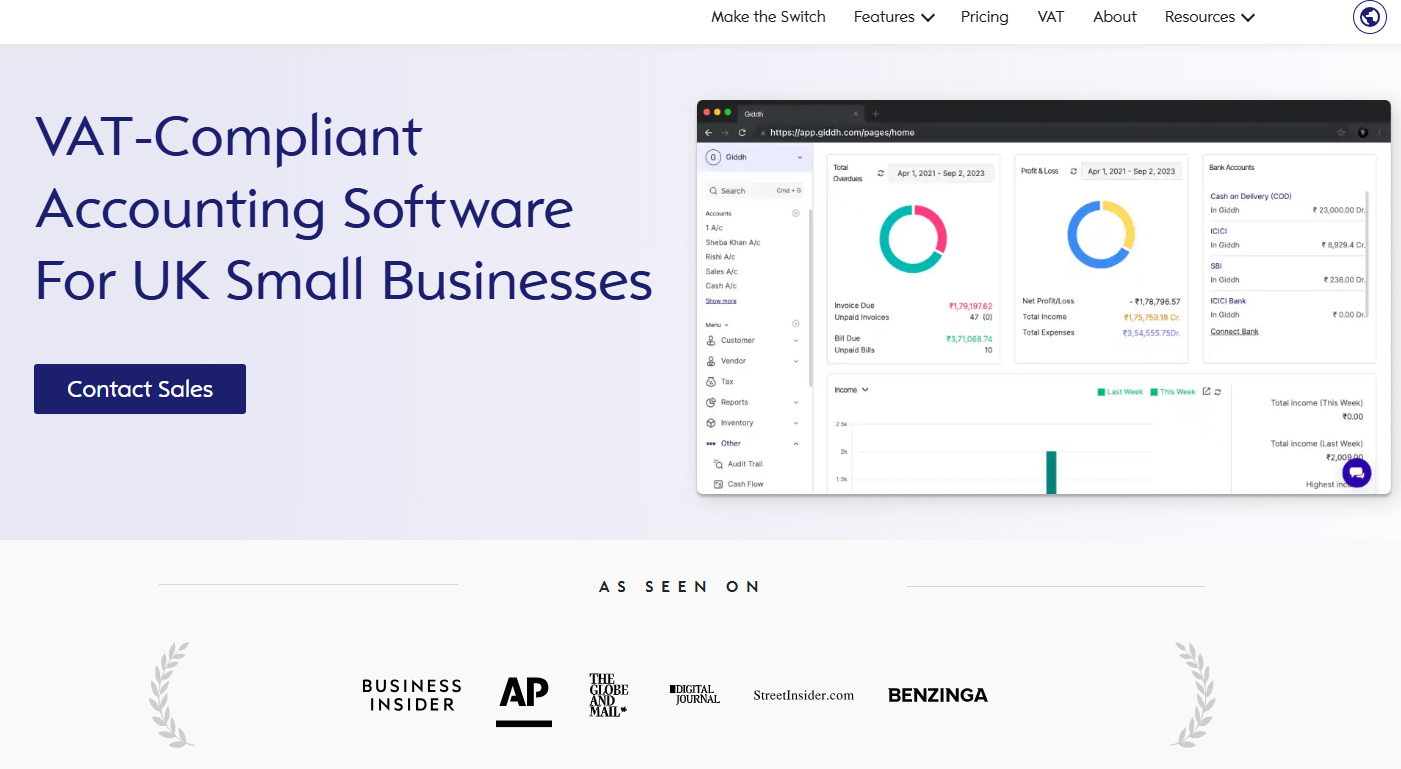The height and width of the screenshot is (769, 1401).
Task: Go to Make the Switch page
Action: point(768,17)
